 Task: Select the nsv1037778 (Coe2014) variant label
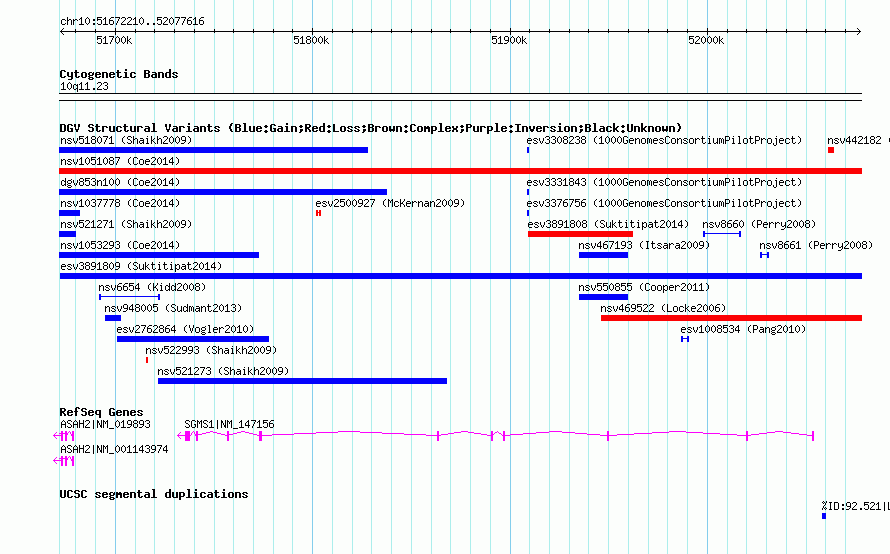click(120, 203)
